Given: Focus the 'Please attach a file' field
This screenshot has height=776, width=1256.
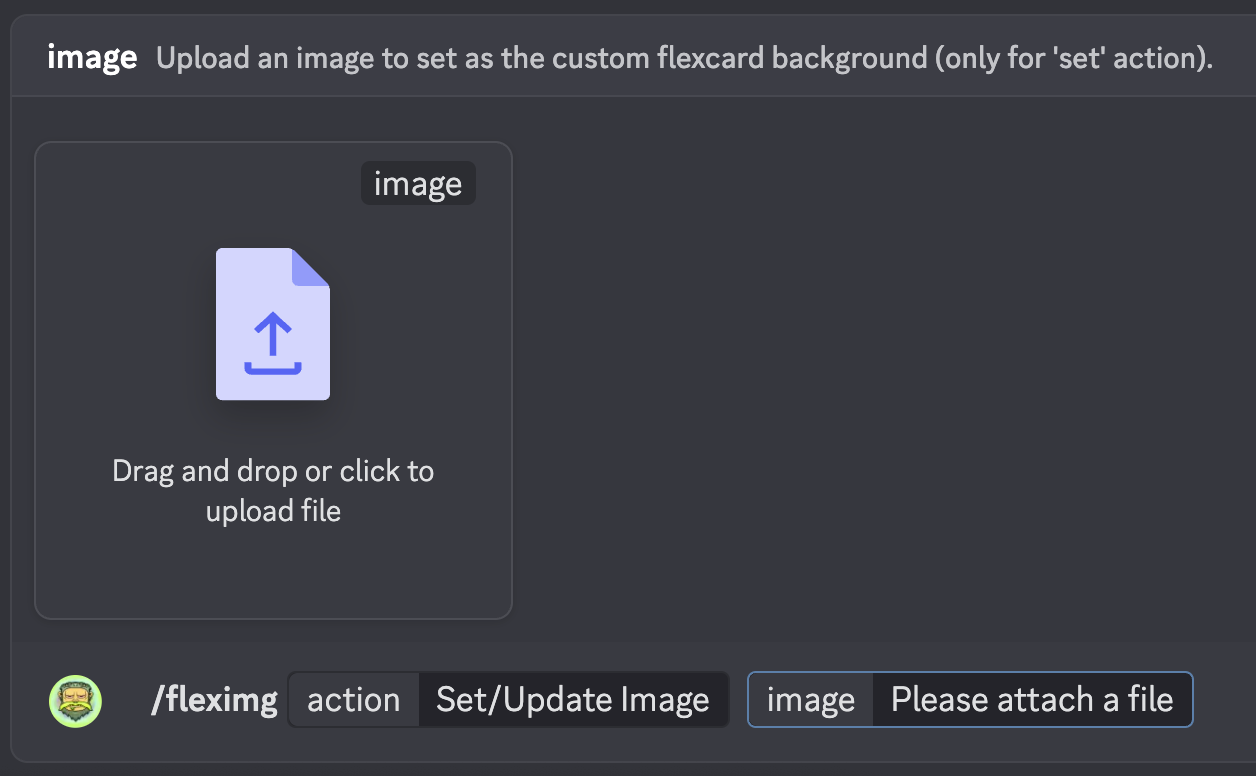Looking at the screenshot, I should [1032, 700].
